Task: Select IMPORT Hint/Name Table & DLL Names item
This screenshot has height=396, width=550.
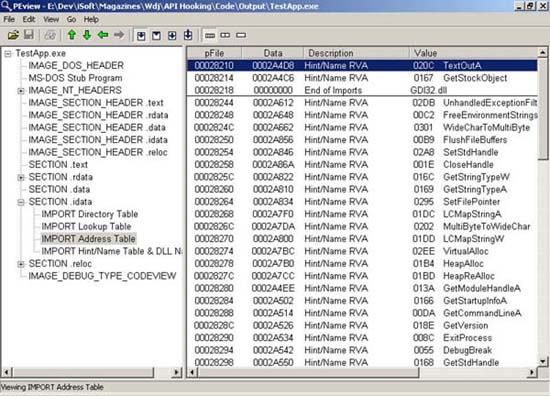Action: [112, 251]
